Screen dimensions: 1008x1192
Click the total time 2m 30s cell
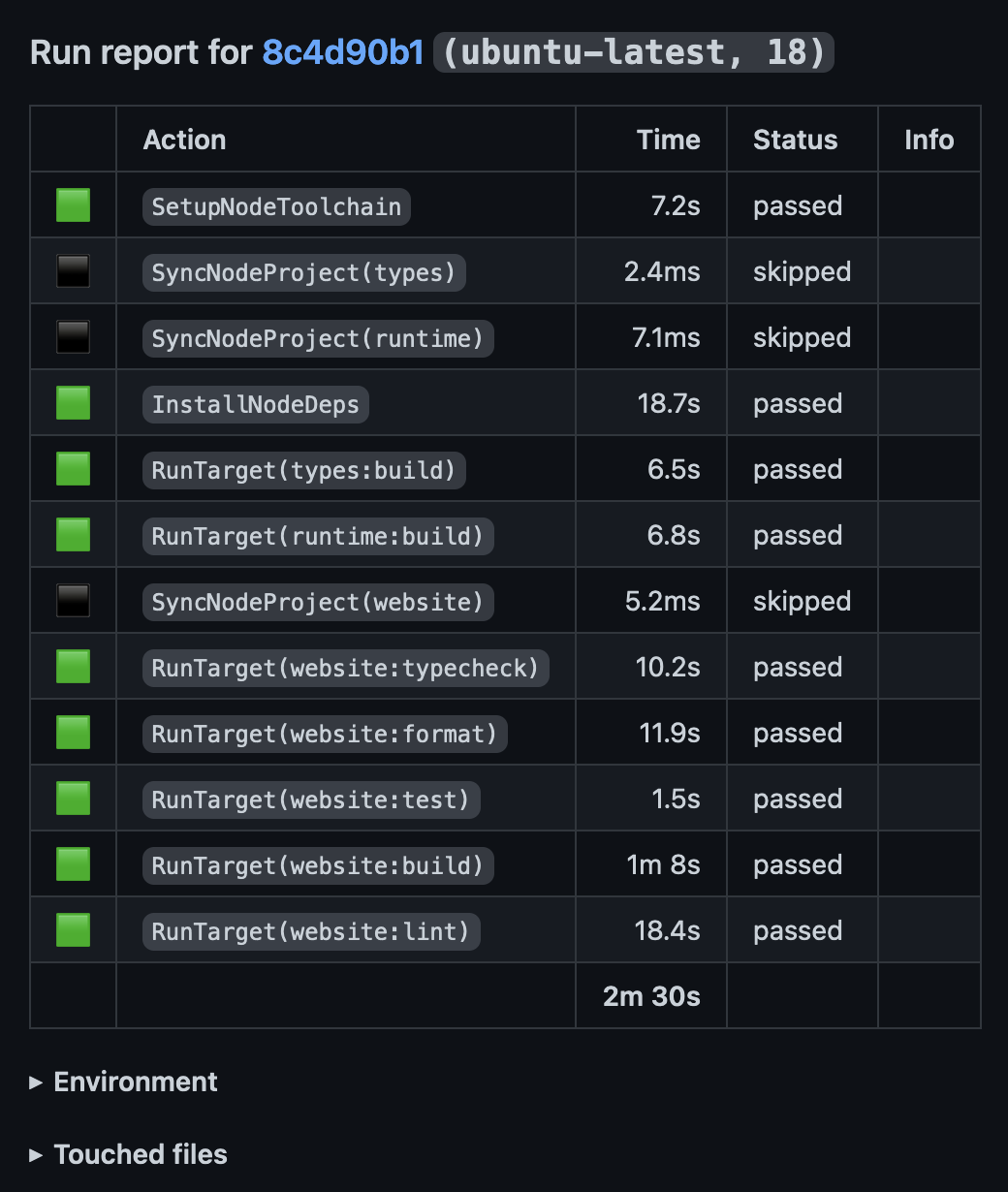click(651, 996)
